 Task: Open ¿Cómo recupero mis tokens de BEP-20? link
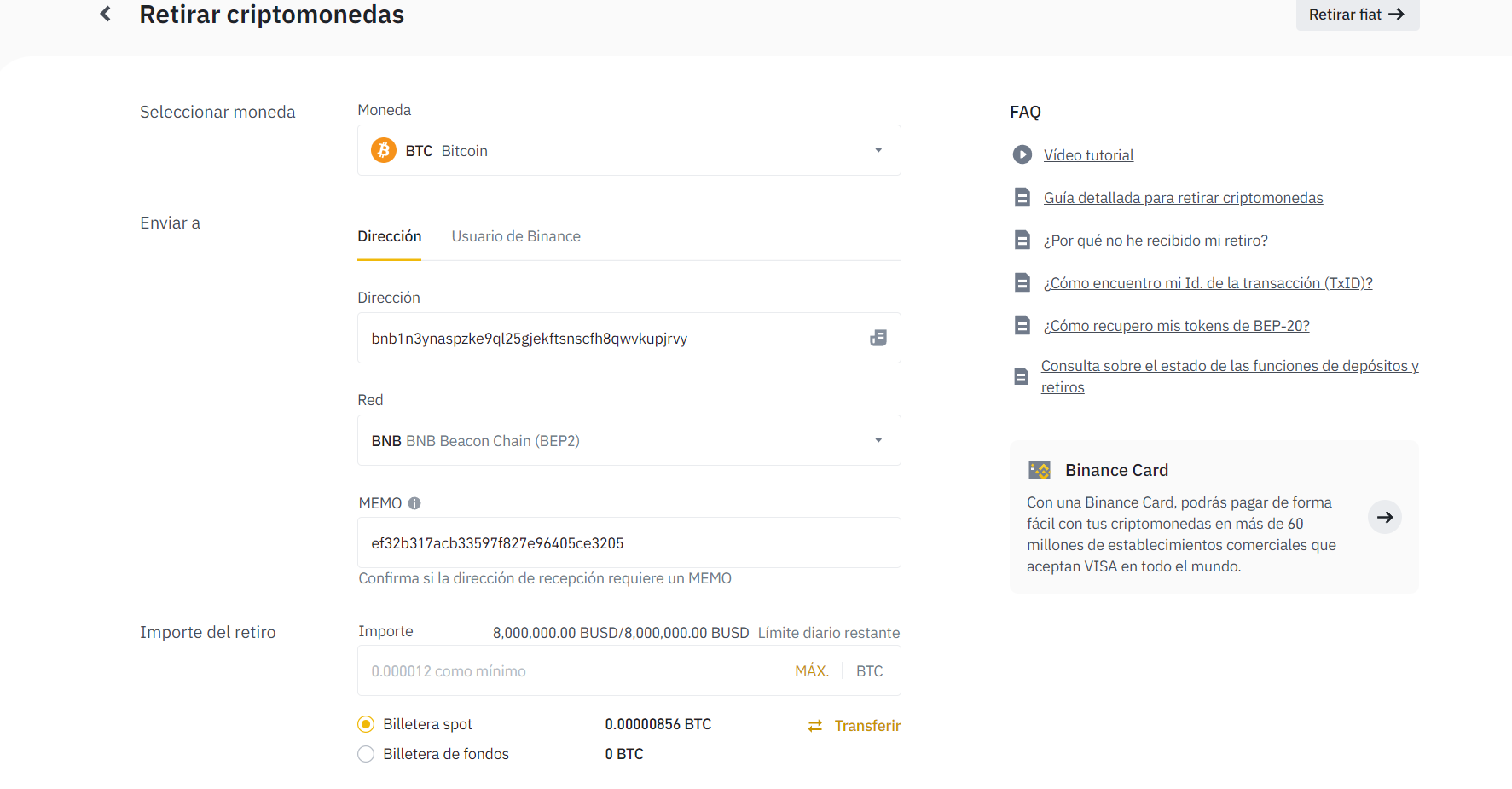tap(1177, 326)
